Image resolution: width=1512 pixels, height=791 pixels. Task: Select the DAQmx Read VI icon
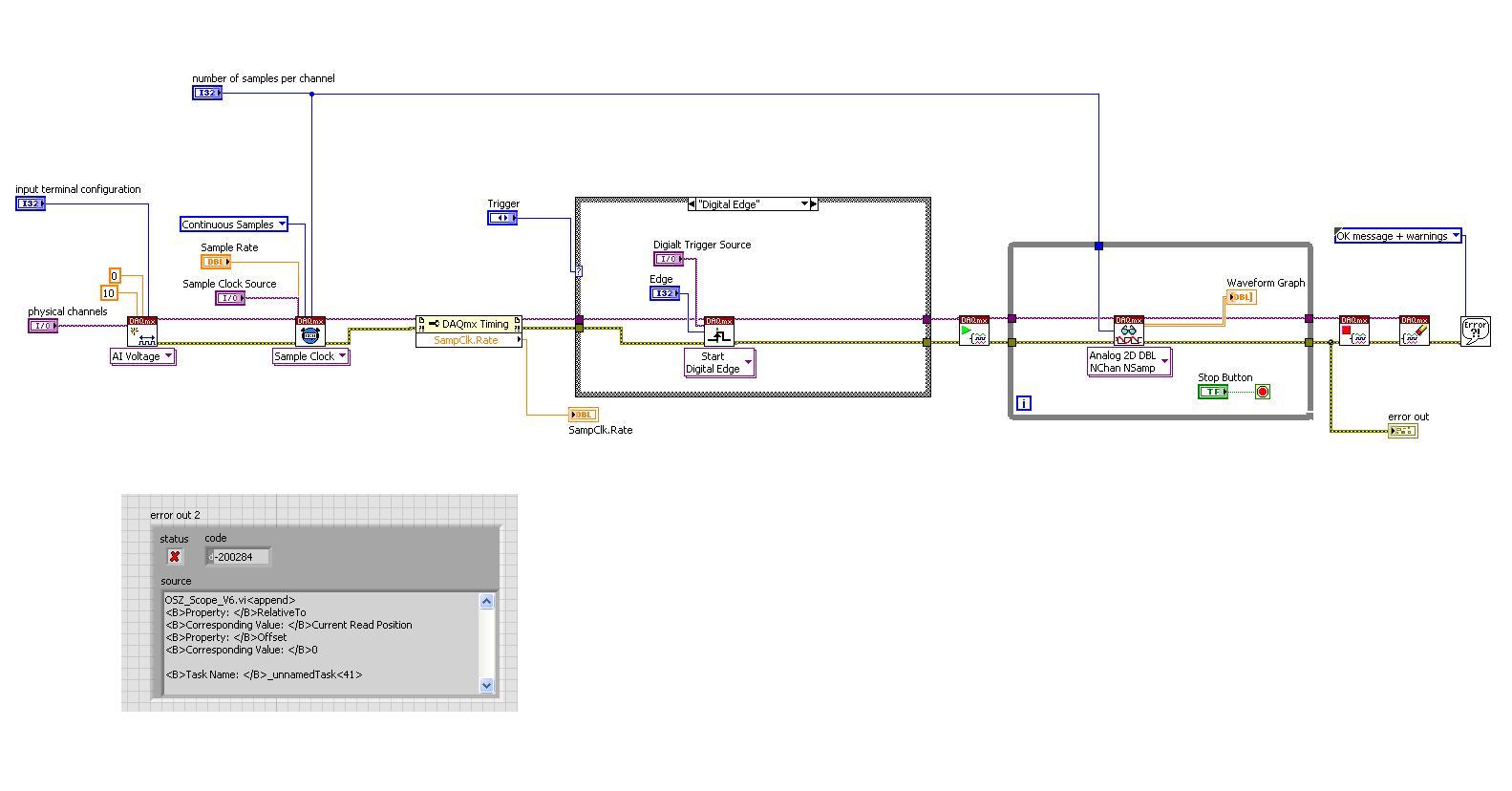pos(1129,331)
